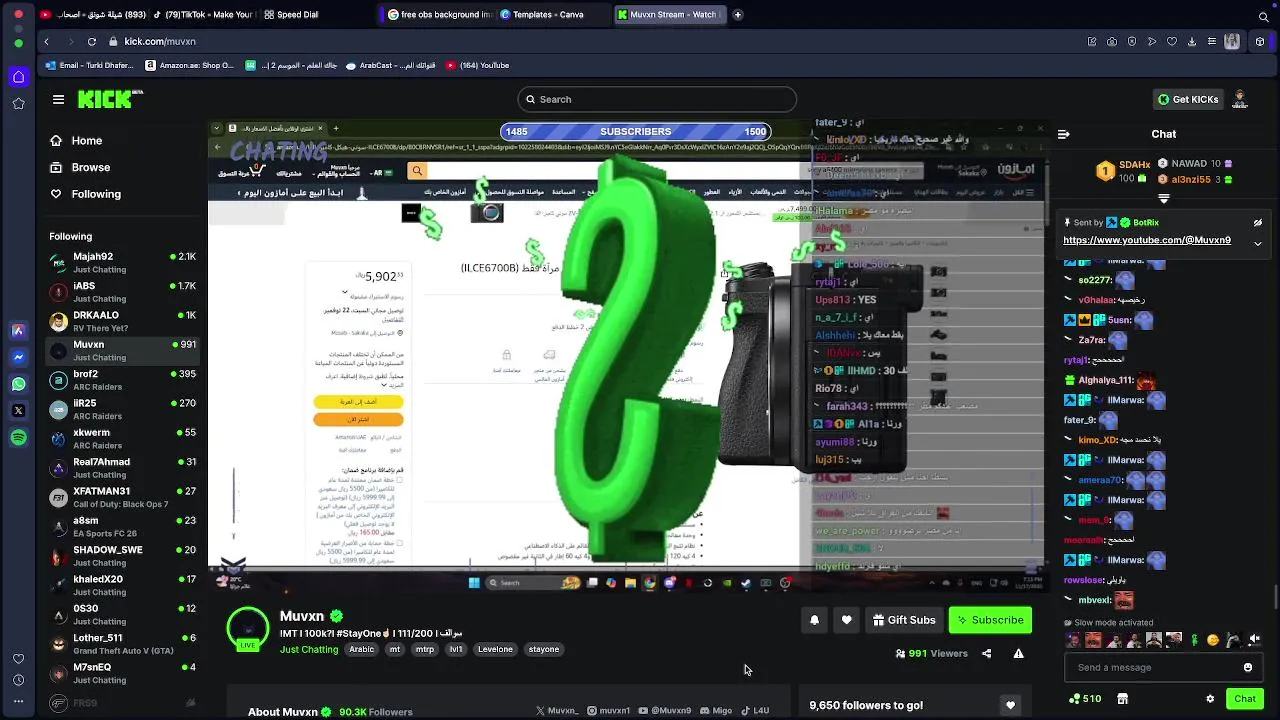Unpin the BotRix pinned message
This screenshot has width=1280, height=720.
coord(1257,223)
